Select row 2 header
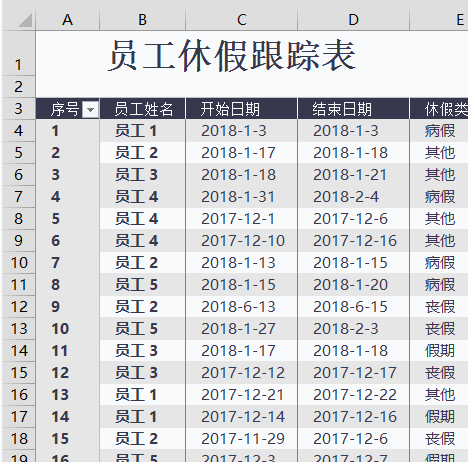Screen dimensions: 468x462 pos(19,87)
